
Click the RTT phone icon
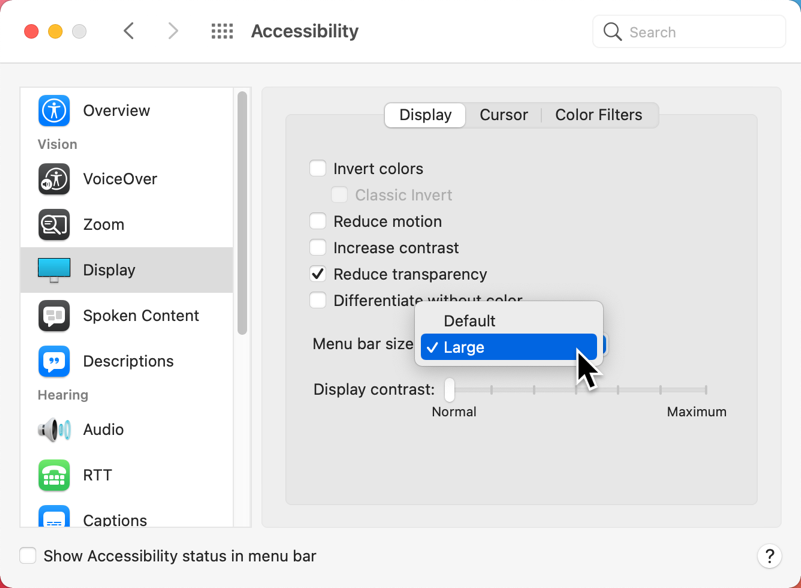54,475
